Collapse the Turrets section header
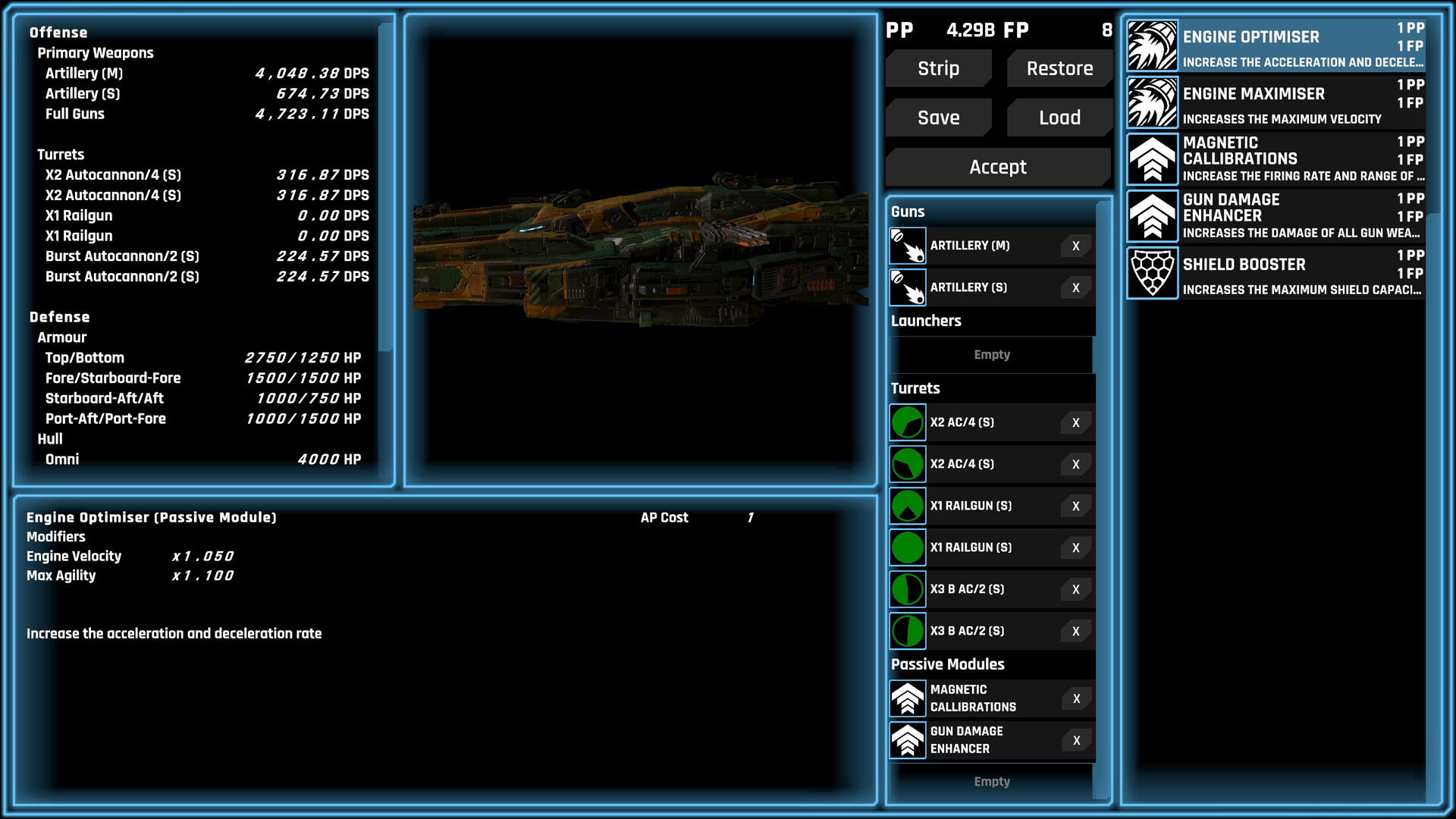 tap(915, 388)
